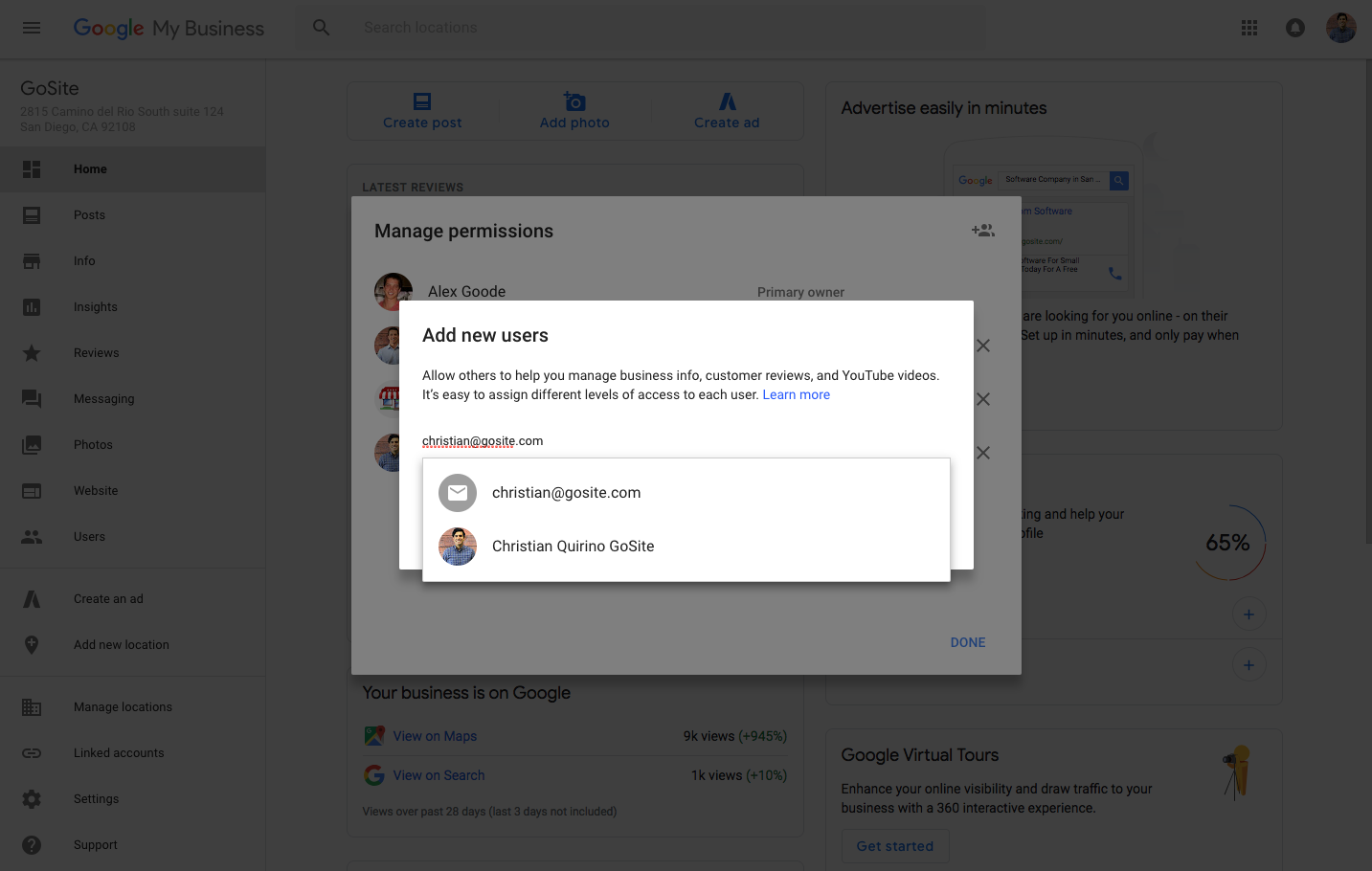
Task: Open Home in the sidebar
Action: point(133,169)
